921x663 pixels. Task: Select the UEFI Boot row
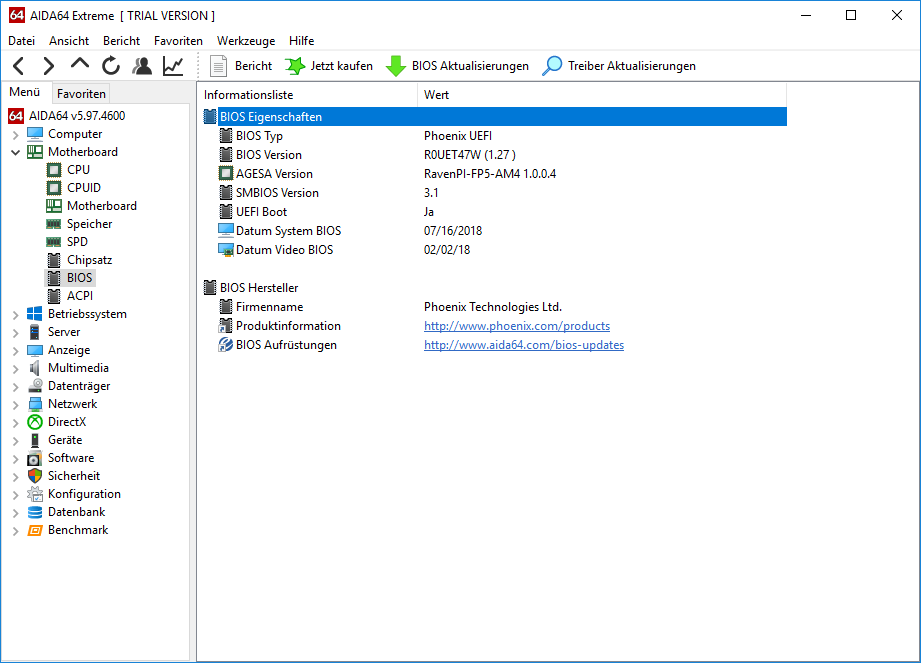click(x=495, y=212)
